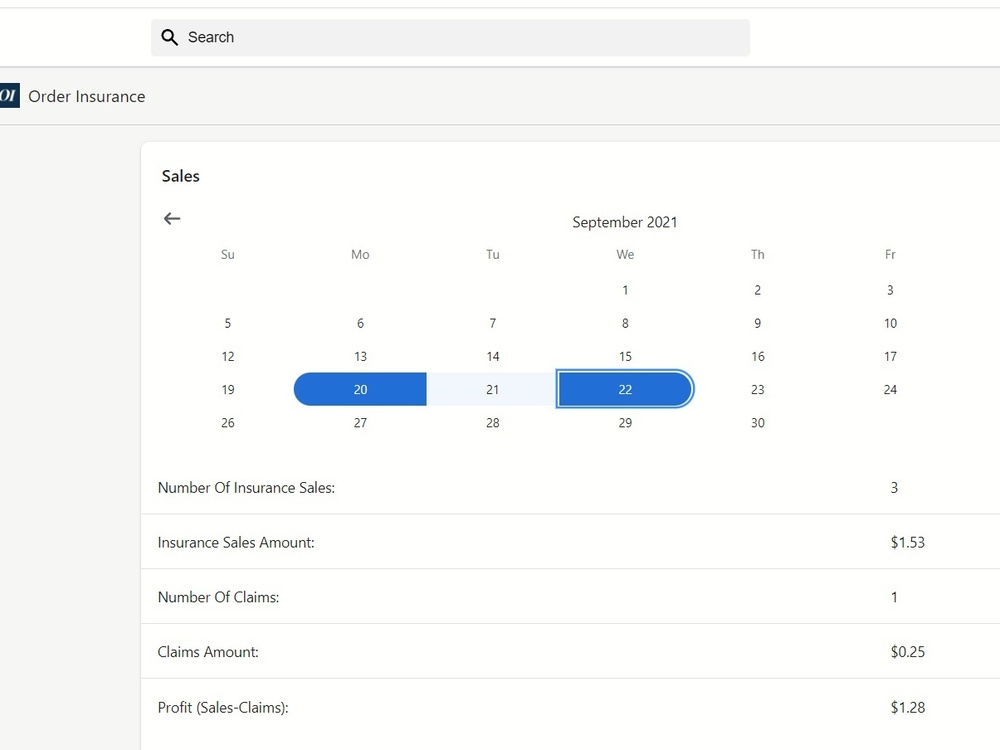The image size is (1000, 750).
Task: Choose date 14 in the calendar
Action: click(x=492, y=357)
